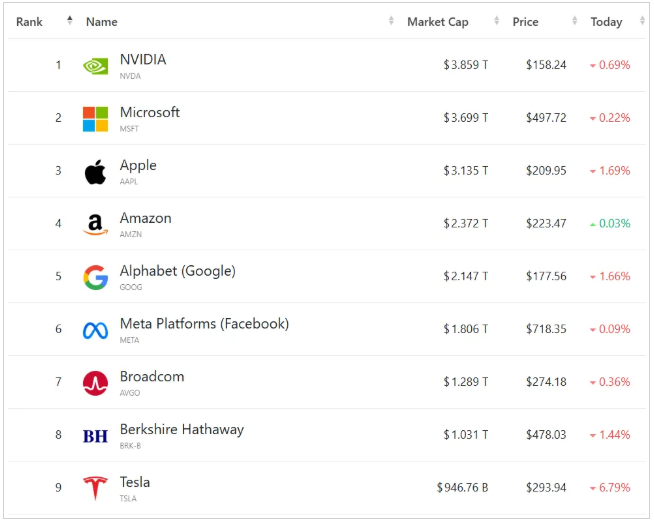Click the Tesla logo icon
Screen dimensions: 654x524
point(95,489)
